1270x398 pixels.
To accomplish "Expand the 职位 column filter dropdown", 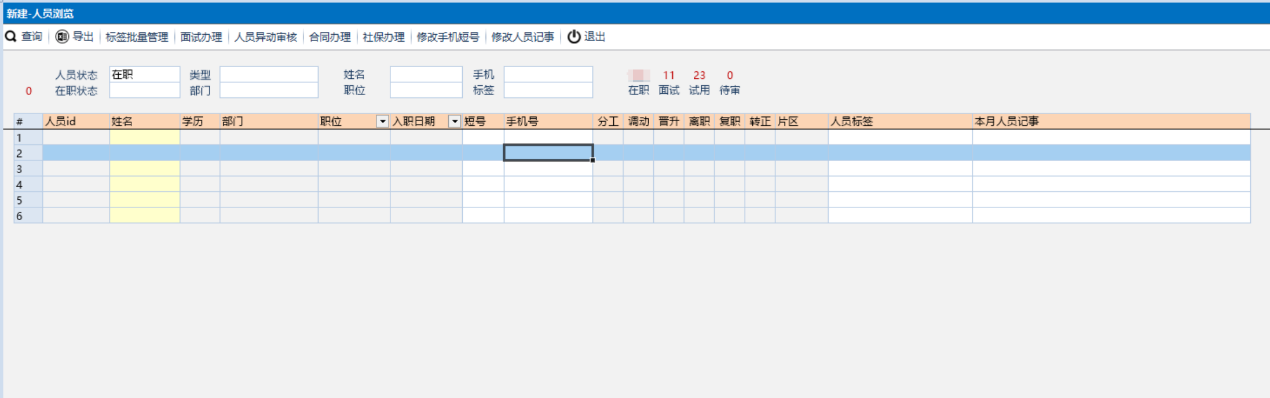I will coord(382,121).
